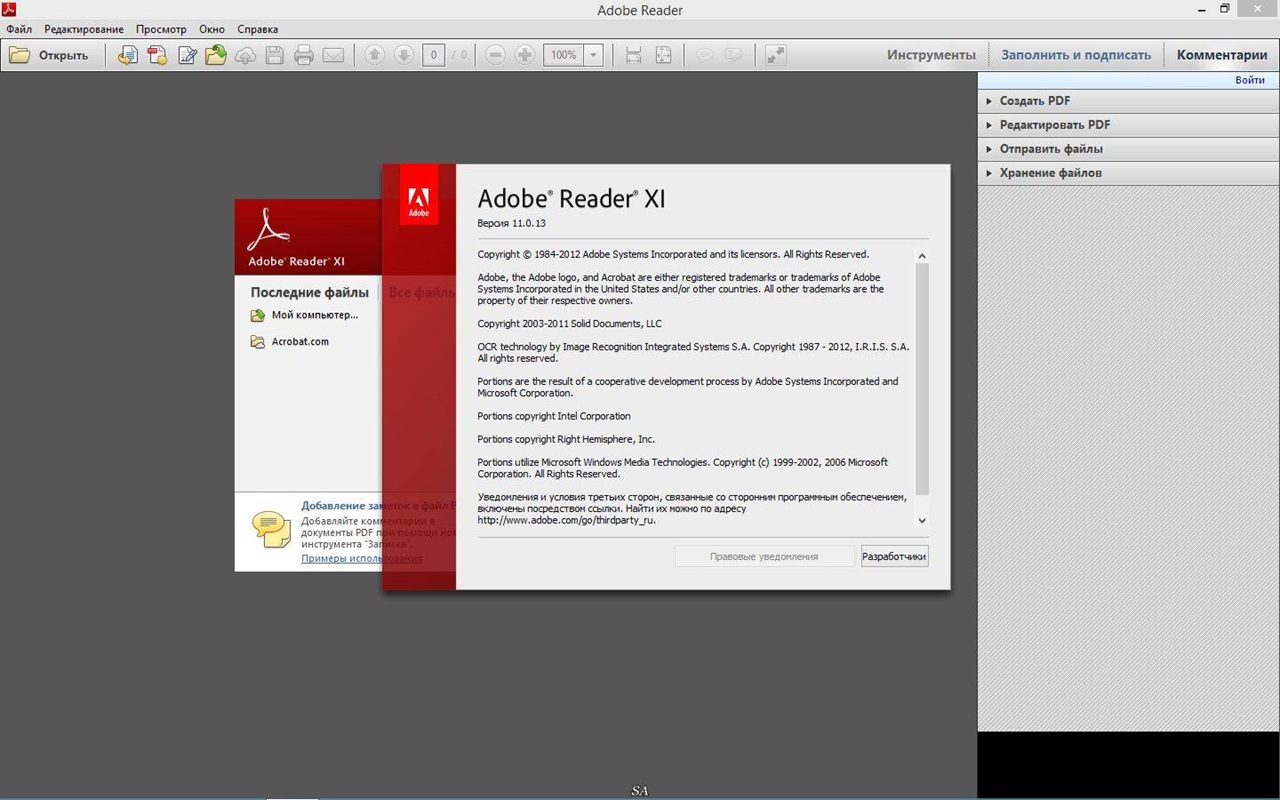Click the create PDF online icon

[x=157, y=56]
